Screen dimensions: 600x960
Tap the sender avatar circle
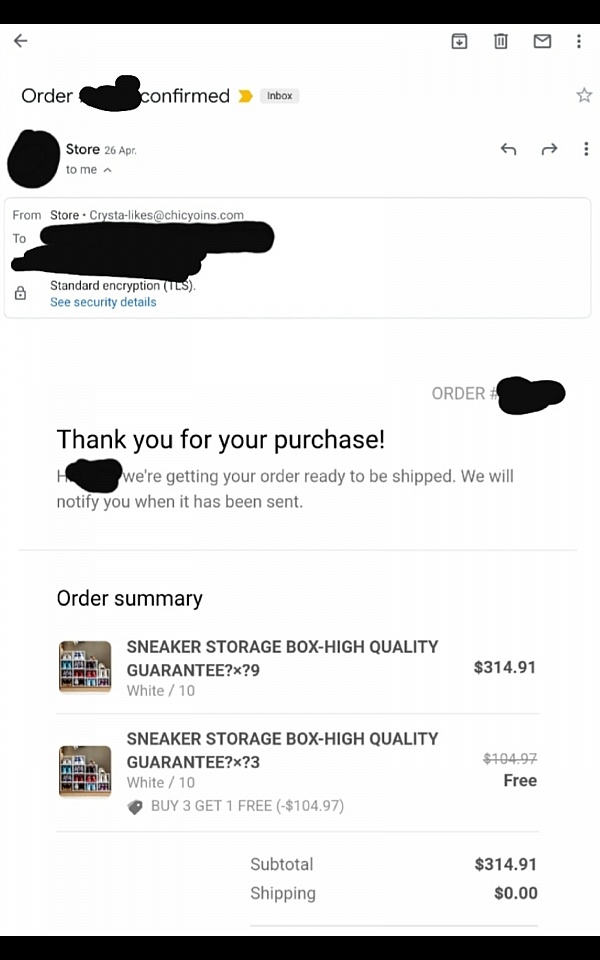point(34,159)
